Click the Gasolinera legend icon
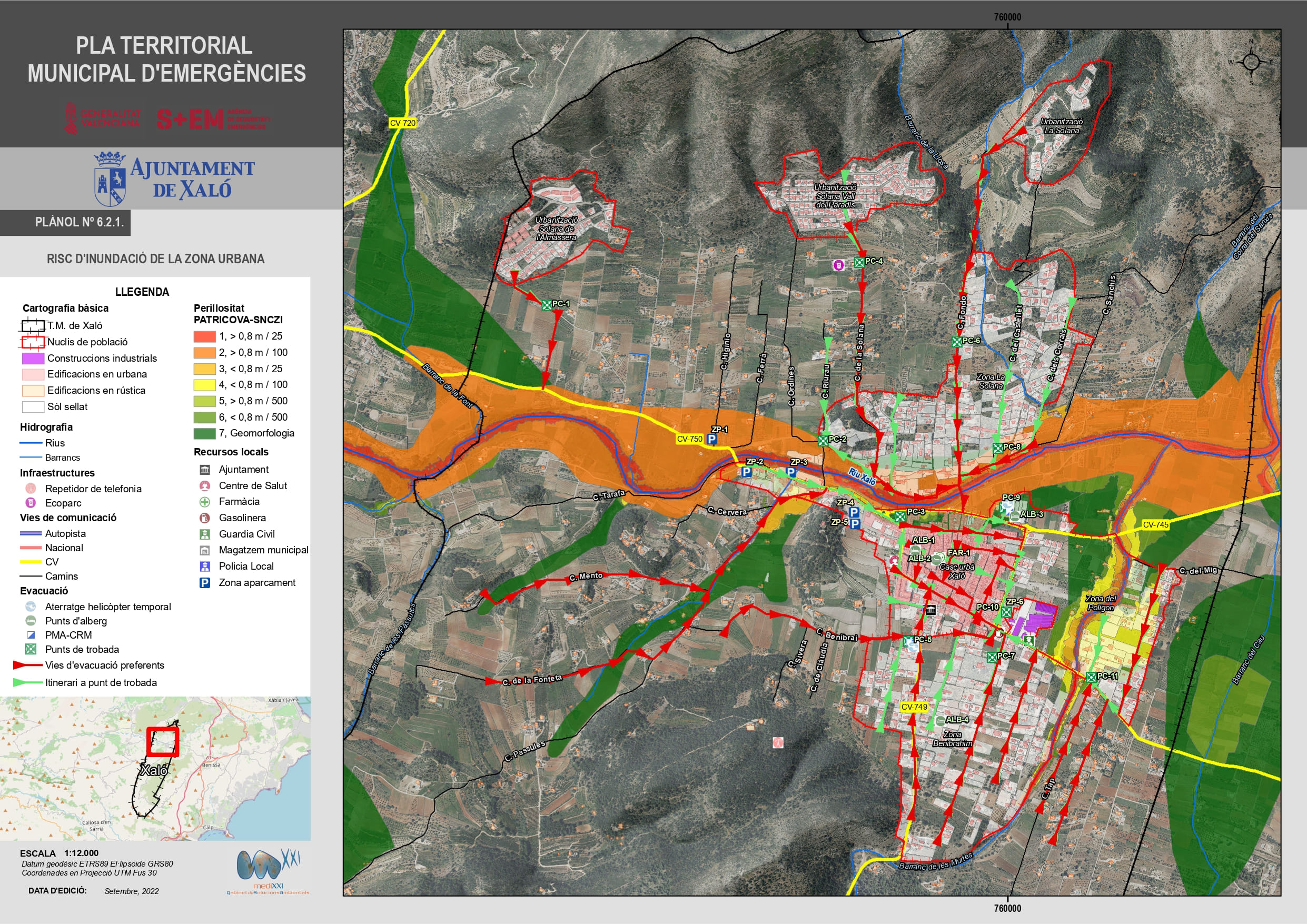Image resolution: width=1307 pixels, height=924 pixels. (x=204, y=518)
